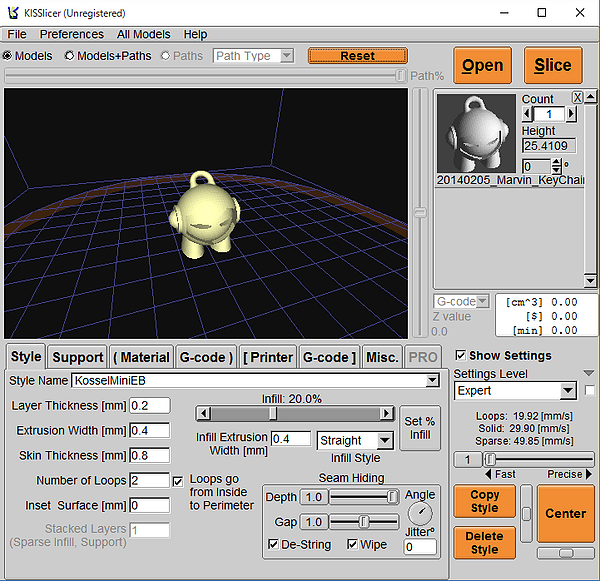Viewport: 600px width, 581px height.
Task: Toggle checkbox beside Expert settings level
Action: coord(590,390)
